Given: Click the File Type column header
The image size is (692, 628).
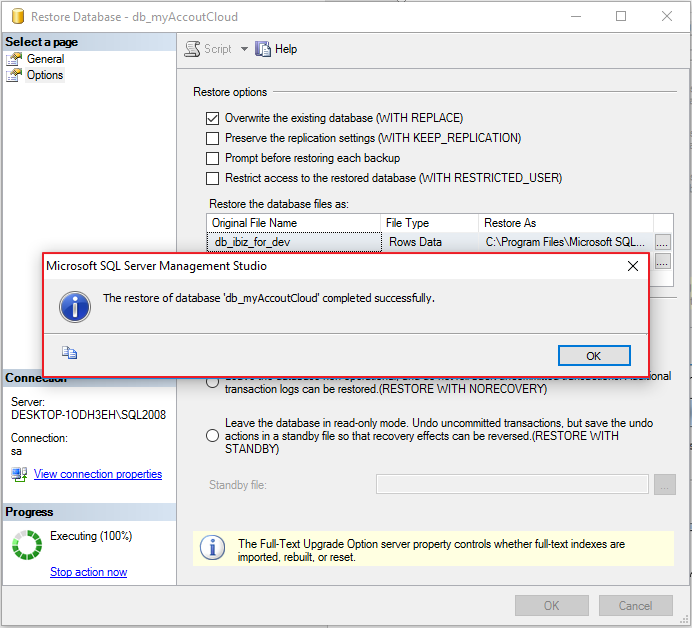Looking at the screenshot, I should [429, 223].
